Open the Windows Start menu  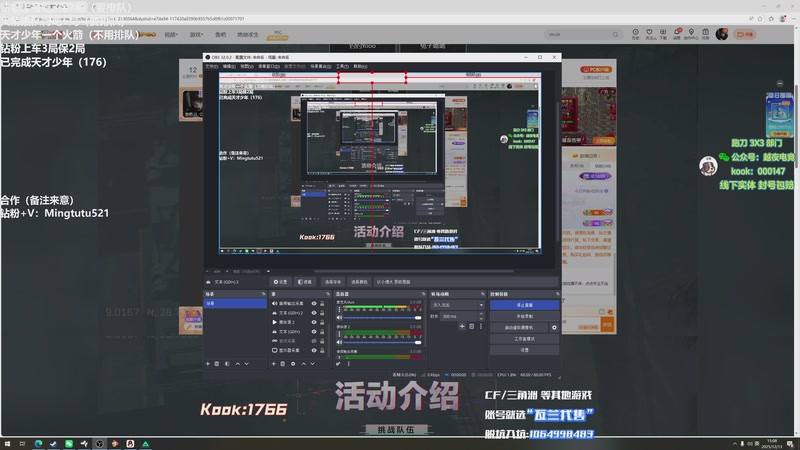(7, 444)
